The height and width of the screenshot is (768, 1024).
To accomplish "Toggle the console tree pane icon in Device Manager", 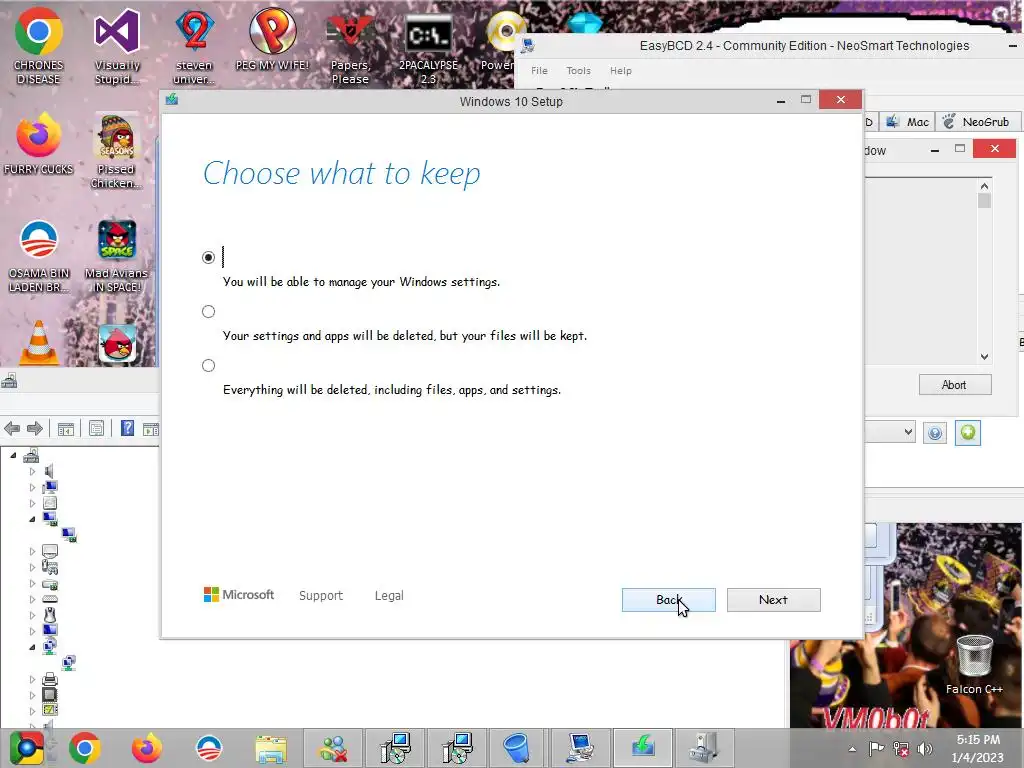I will click(x=65, y=429).
